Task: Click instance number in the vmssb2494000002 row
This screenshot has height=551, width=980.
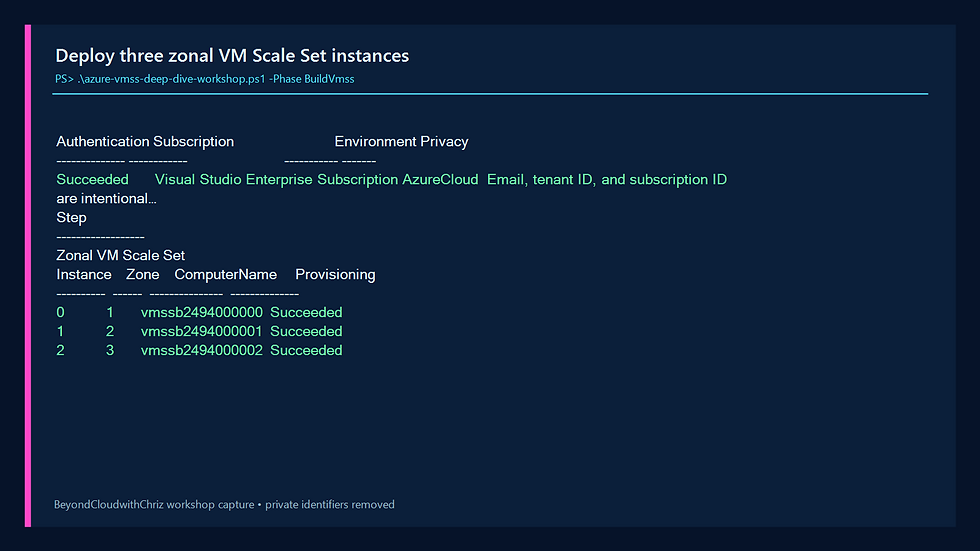Action: point(61,350)
